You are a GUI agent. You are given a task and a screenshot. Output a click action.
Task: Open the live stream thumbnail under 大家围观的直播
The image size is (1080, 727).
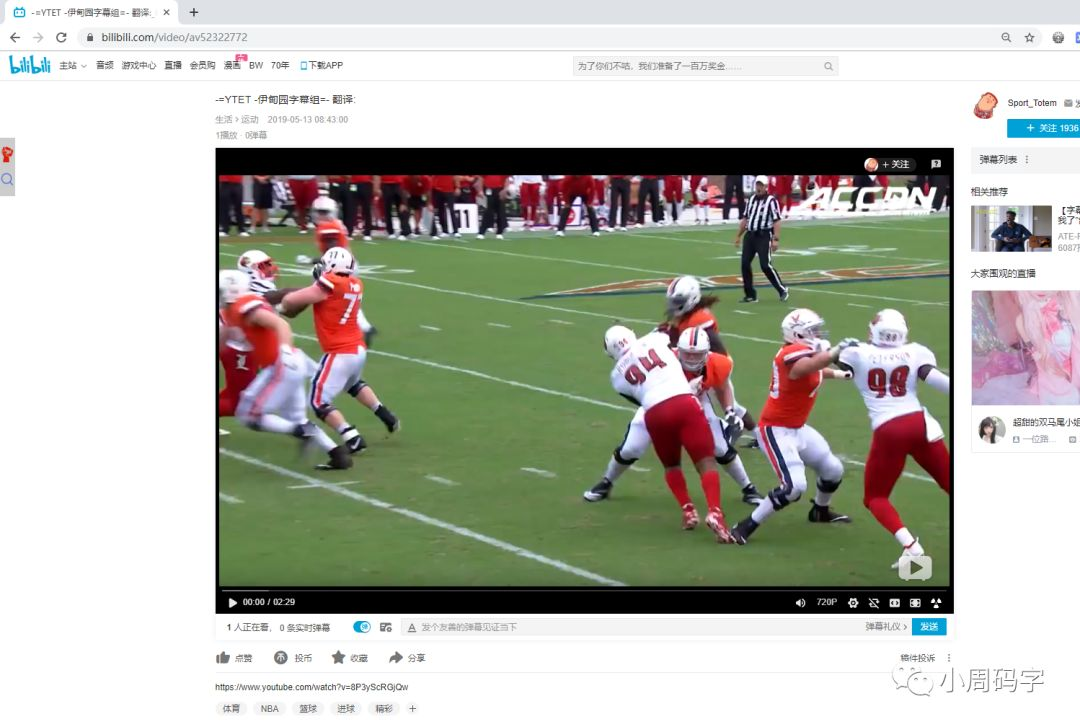1026,347
